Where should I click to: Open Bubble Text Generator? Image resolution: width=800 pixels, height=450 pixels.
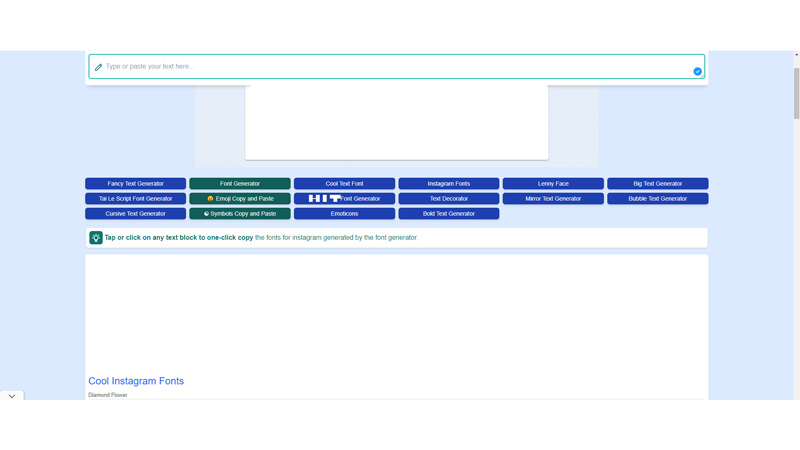point(658,198)
